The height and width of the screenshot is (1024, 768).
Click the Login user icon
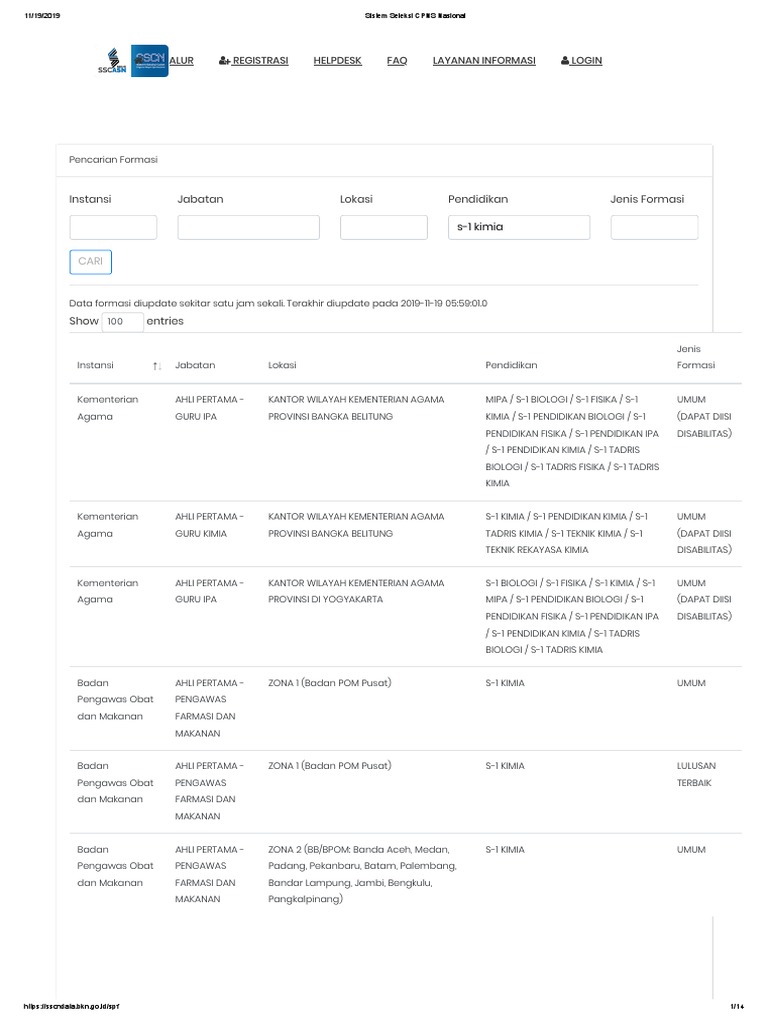pos(565,61)
